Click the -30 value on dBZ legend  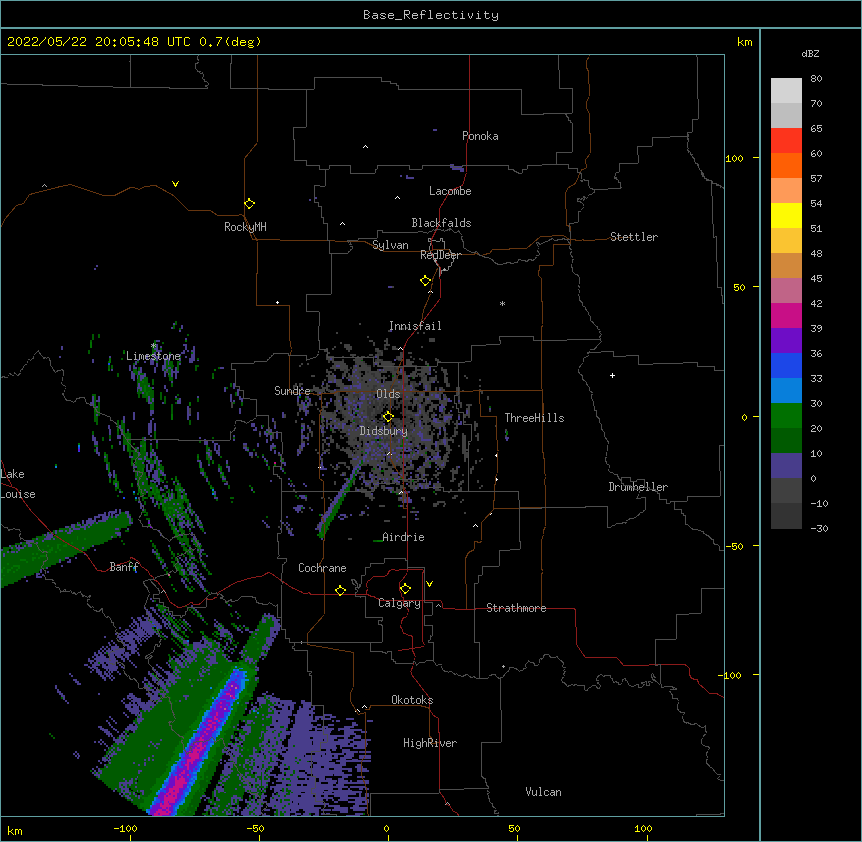[819, 529]
